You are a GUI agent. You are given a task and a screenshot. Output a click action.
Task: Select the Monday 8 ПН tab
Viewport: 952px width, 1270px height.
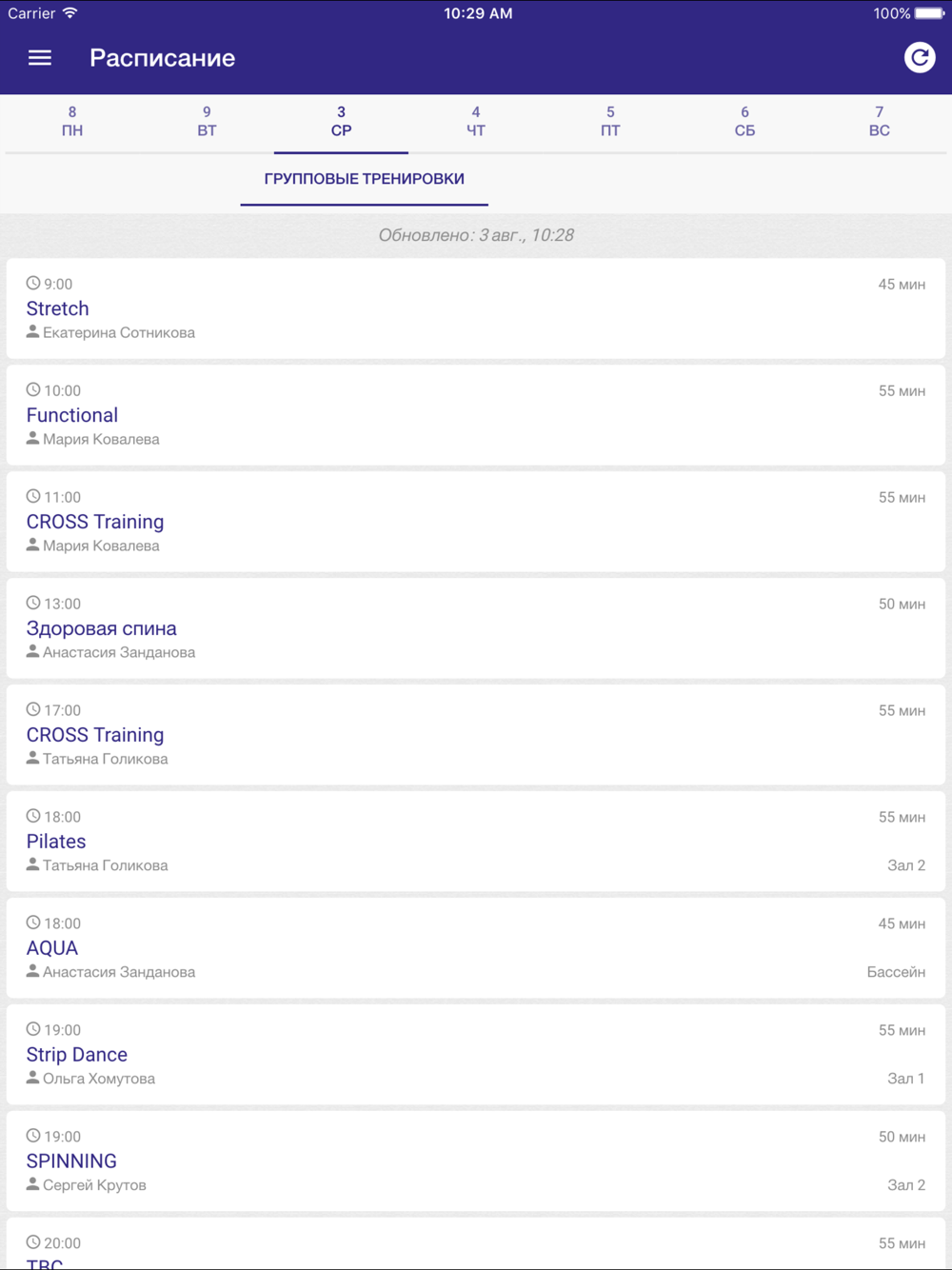[x=72, y=122]
